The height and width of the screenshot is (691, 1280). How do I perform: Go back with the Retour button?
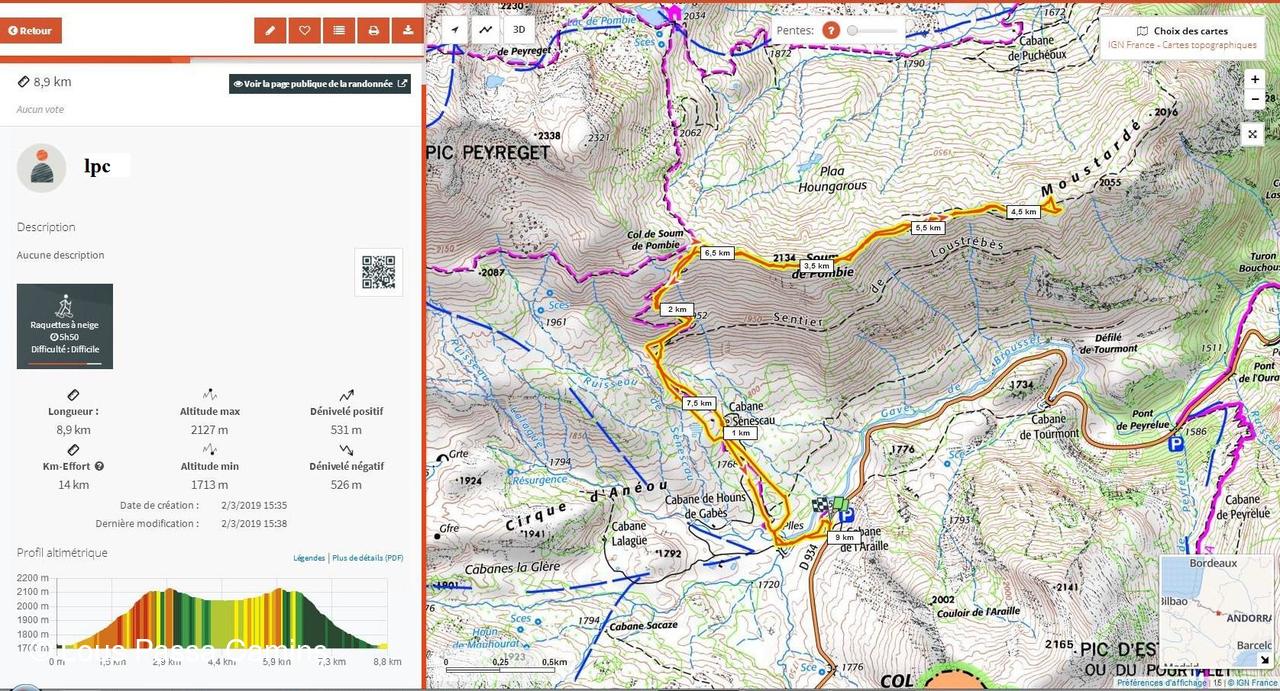coord(31,30)
